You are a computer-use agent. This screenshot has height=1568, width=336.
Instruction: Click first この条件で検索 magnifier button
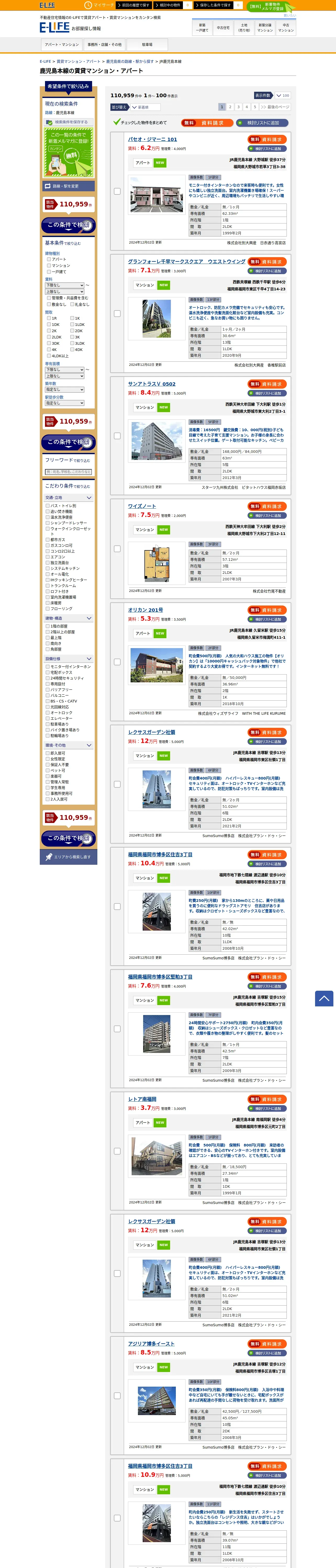pos(68,225)
